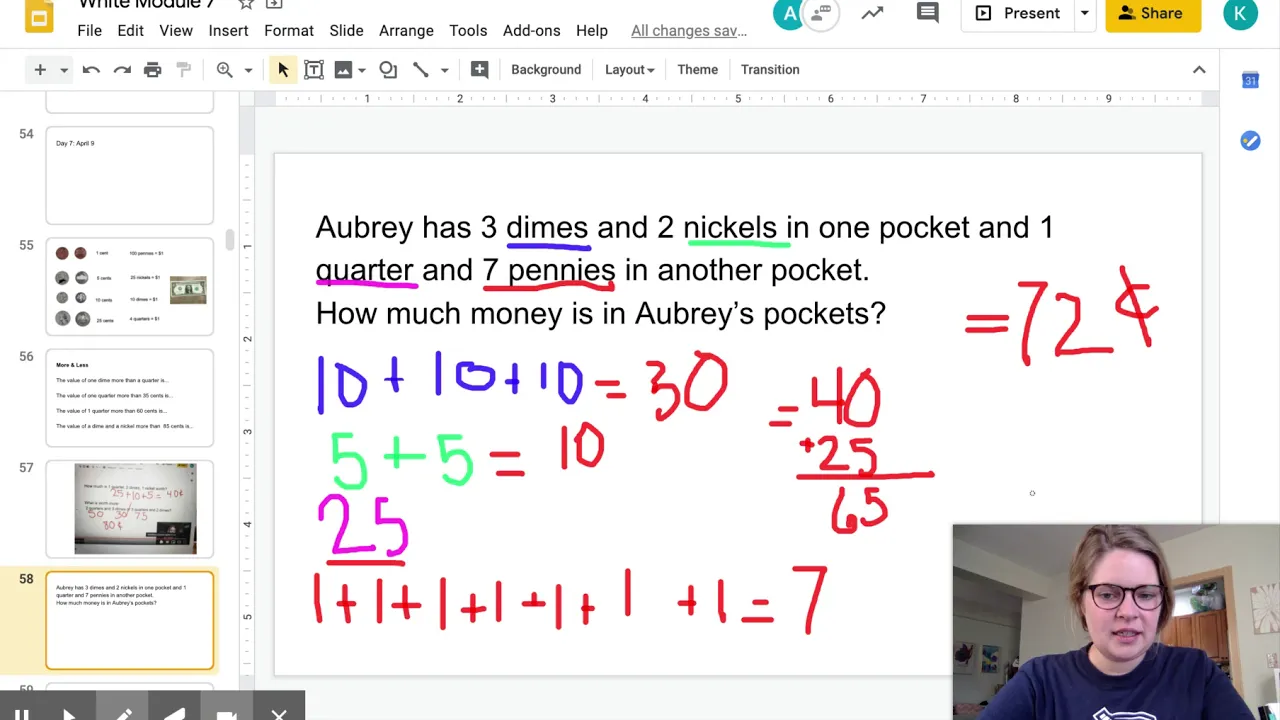Open the Edit menu
Screen dimensions: 1280x720
pyautogui.click(x=130, y=31)
